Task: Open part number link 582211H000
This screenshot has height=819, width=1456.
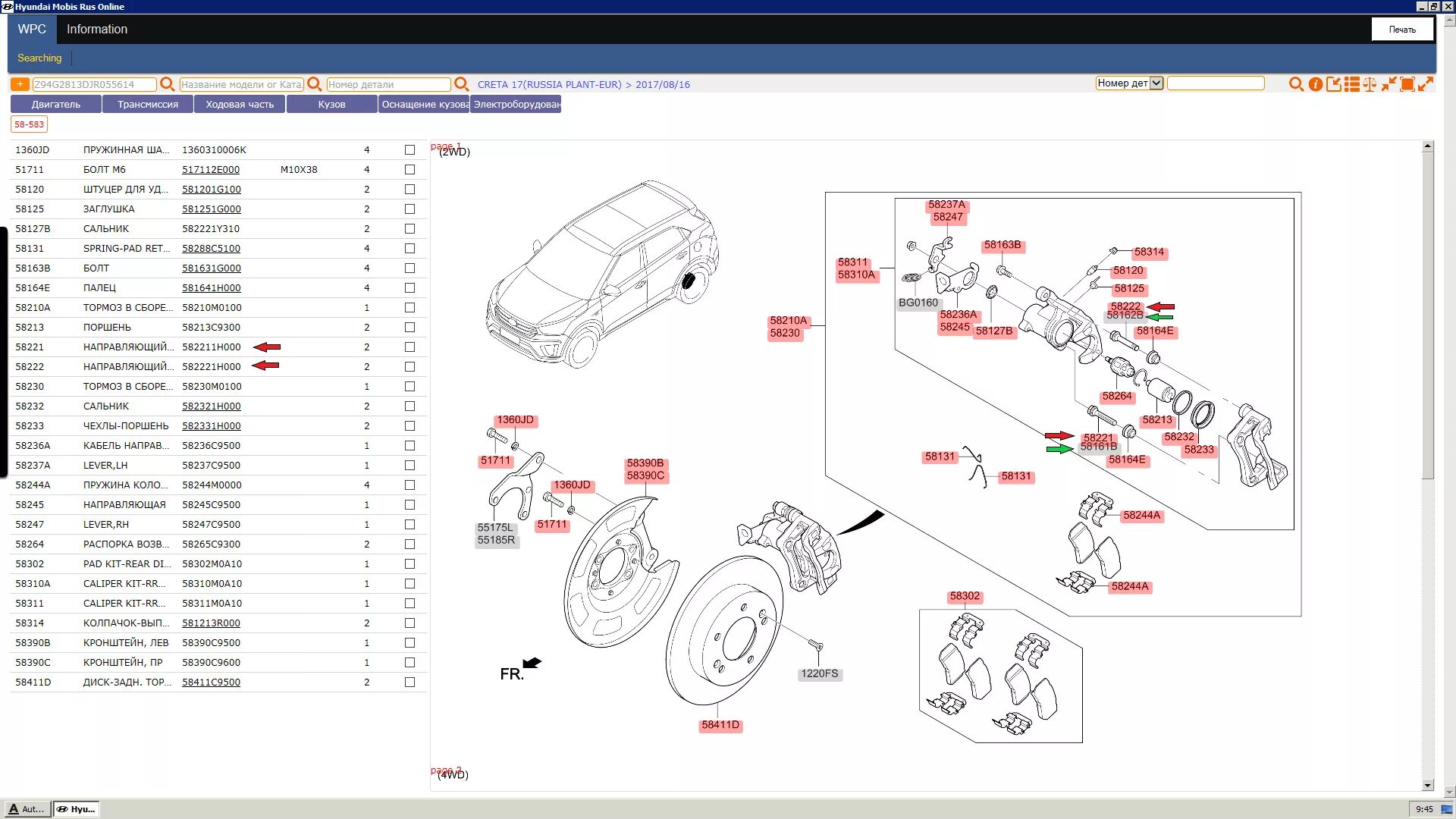Action: coord(211,347)
